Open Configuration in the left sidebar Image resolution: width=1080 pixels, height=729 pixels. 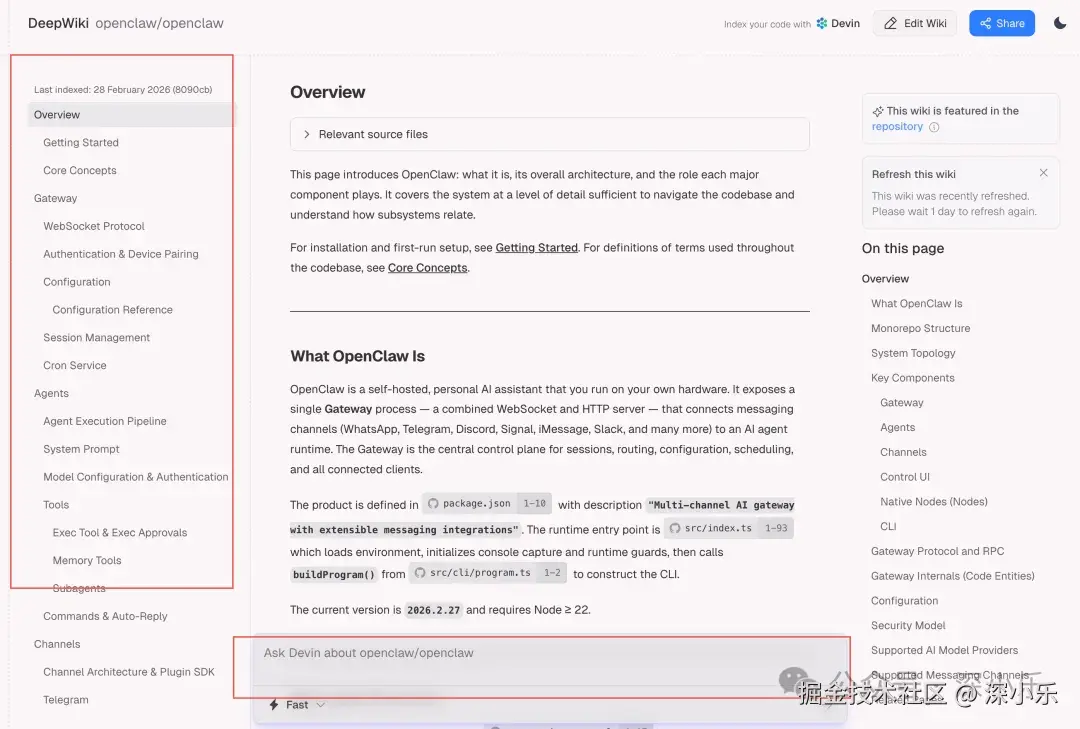[x=76, y=282]
